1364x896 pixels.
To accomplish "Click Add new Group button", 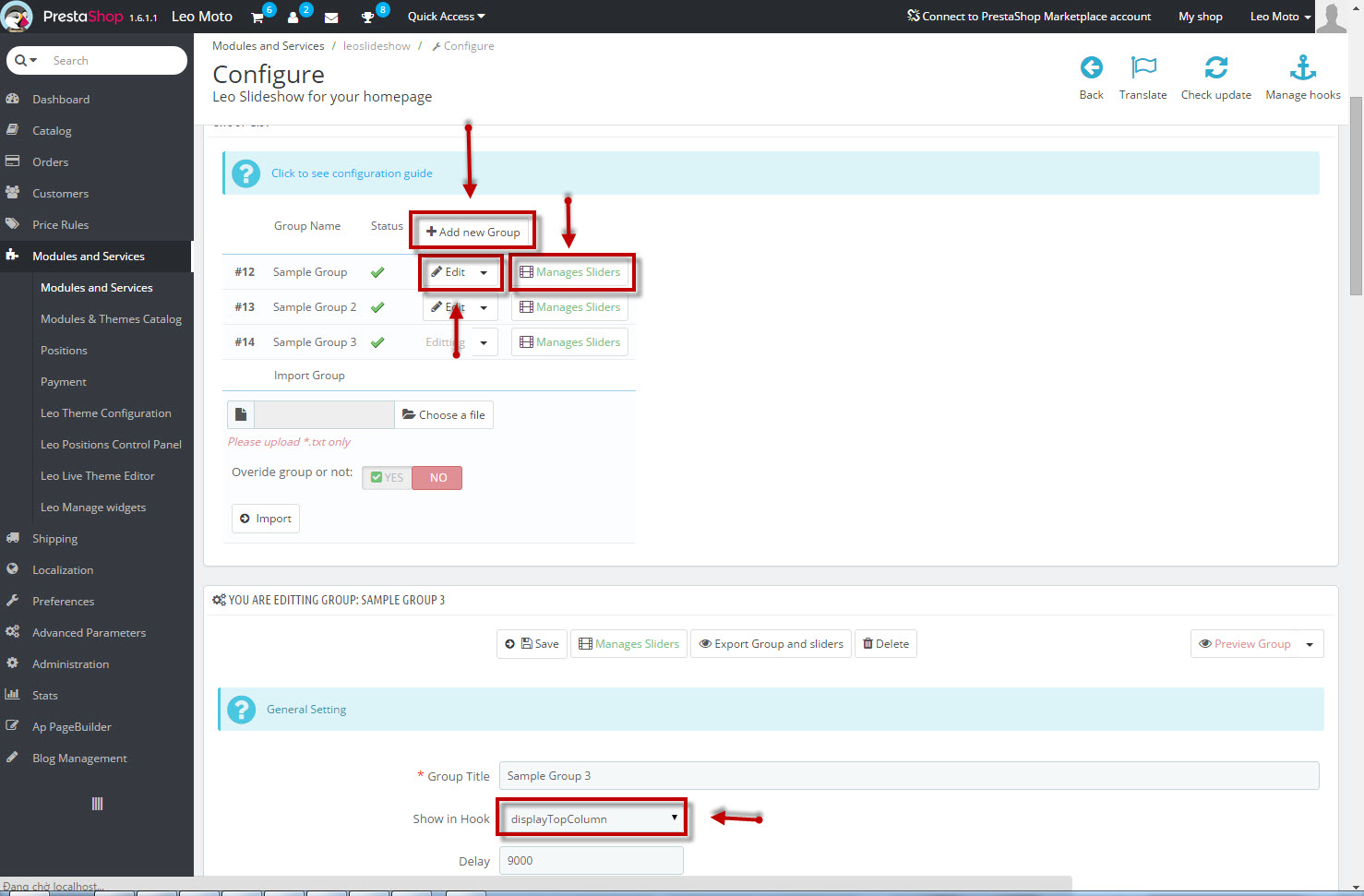I will point(473,233).
